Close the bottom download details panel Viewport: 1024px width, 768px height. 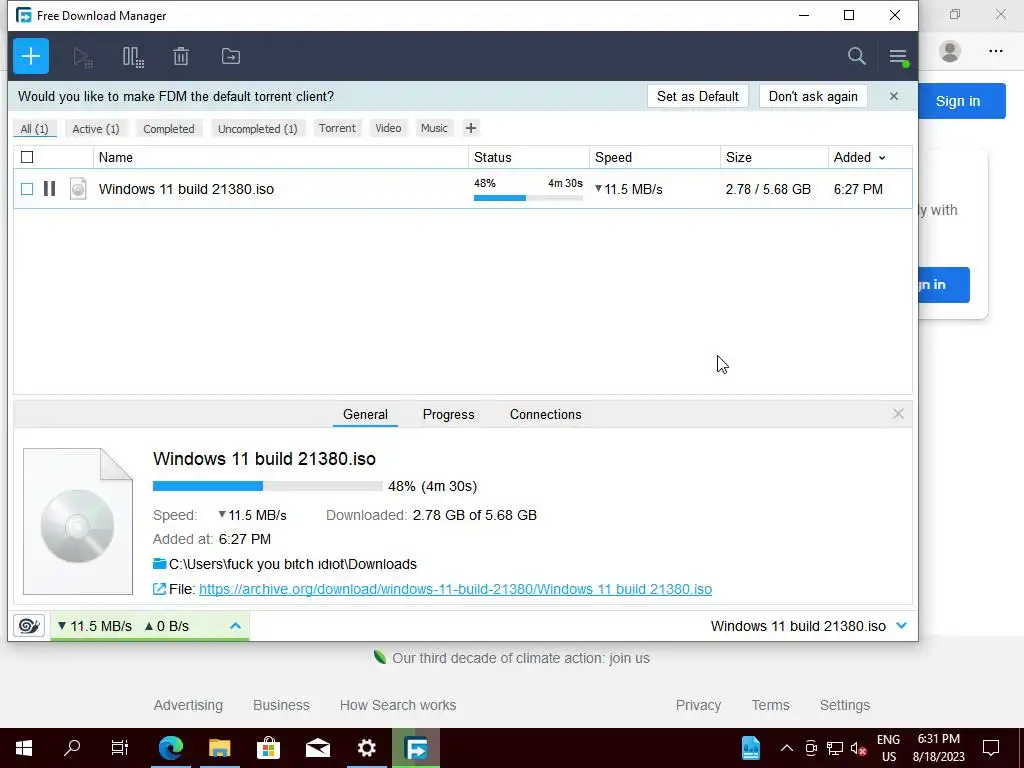[x=898, y=413]
